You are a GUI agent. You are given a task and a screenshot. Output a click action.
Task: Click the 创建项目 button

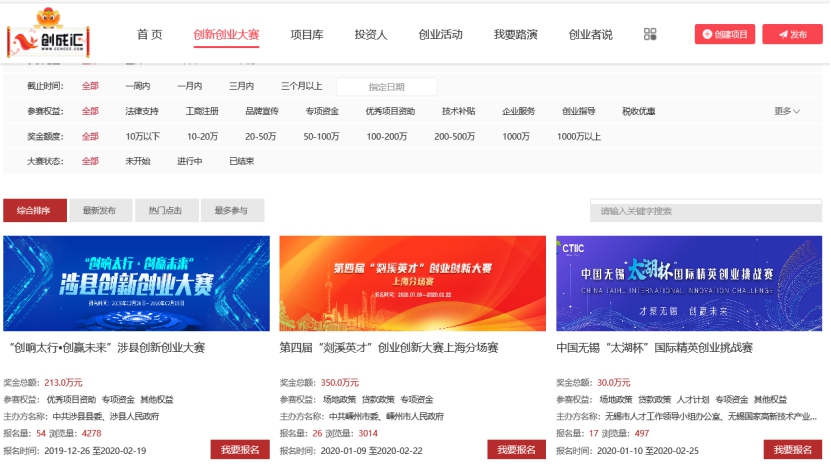724,34
